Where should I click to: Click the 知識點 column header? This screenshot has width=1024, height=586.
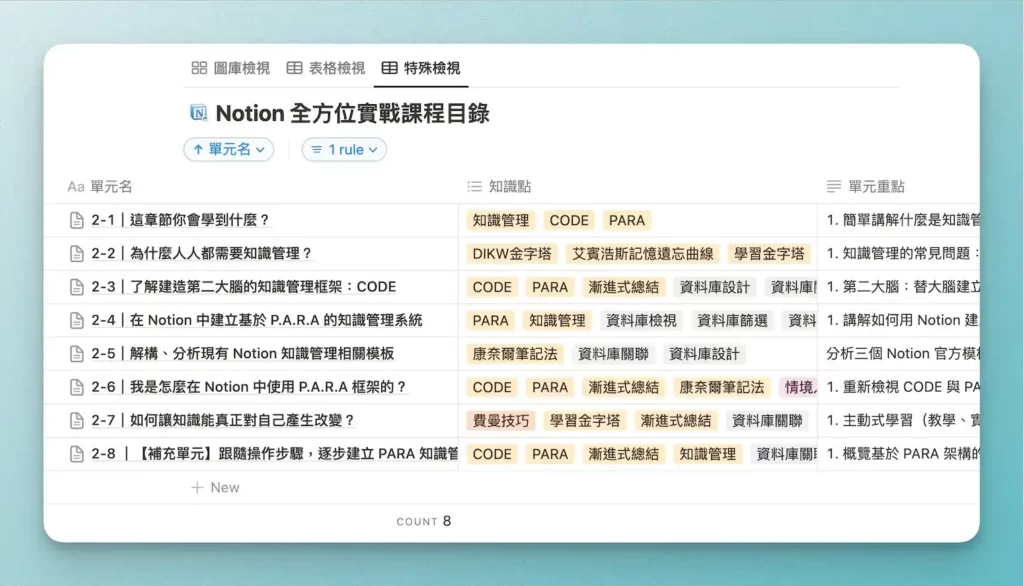tap(500, 187)
